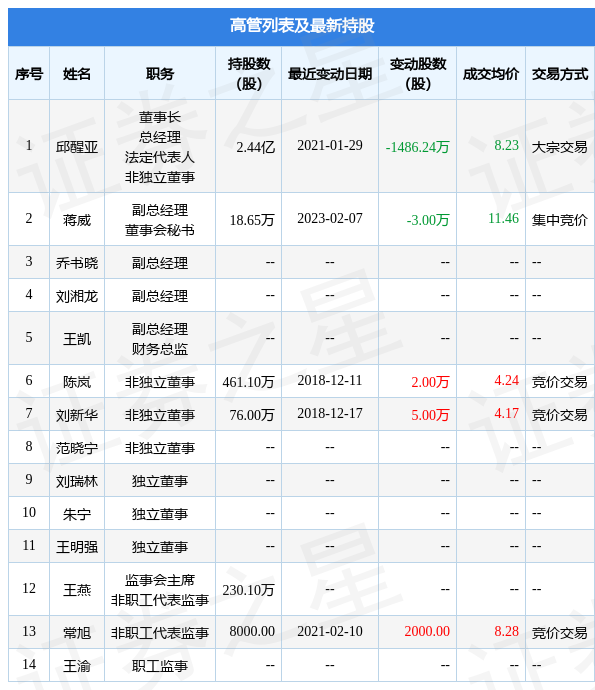Click the name 王明强
Viewport: 595px width, 690px height.
coord(77,547)
